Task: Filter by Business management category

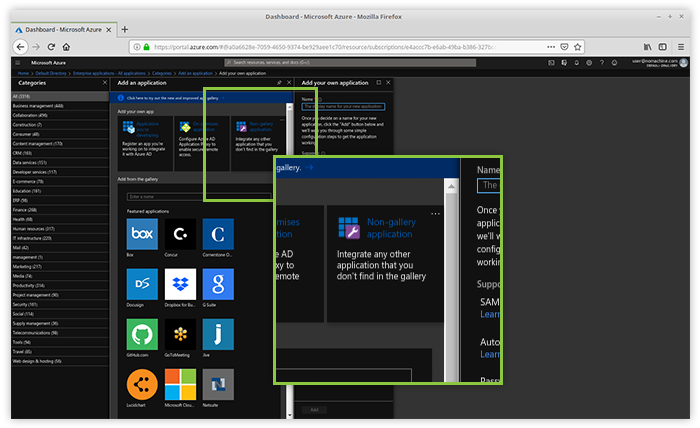Action: point(60,106)
